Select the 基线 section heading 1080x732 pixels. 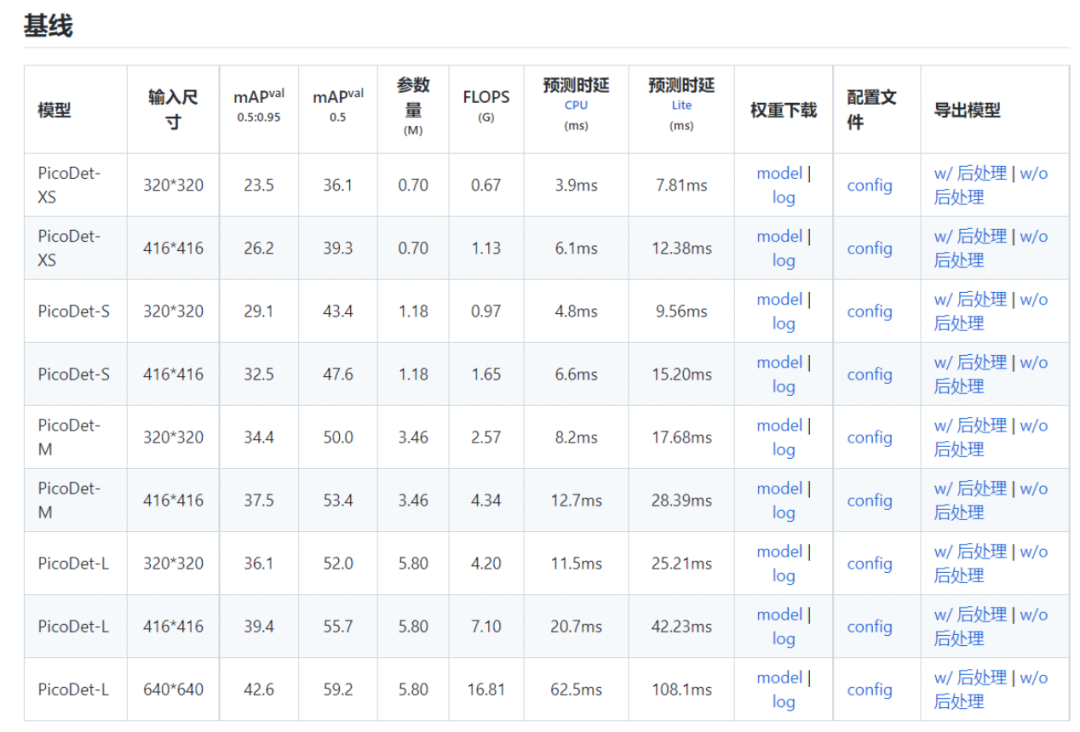pos(48,26)
